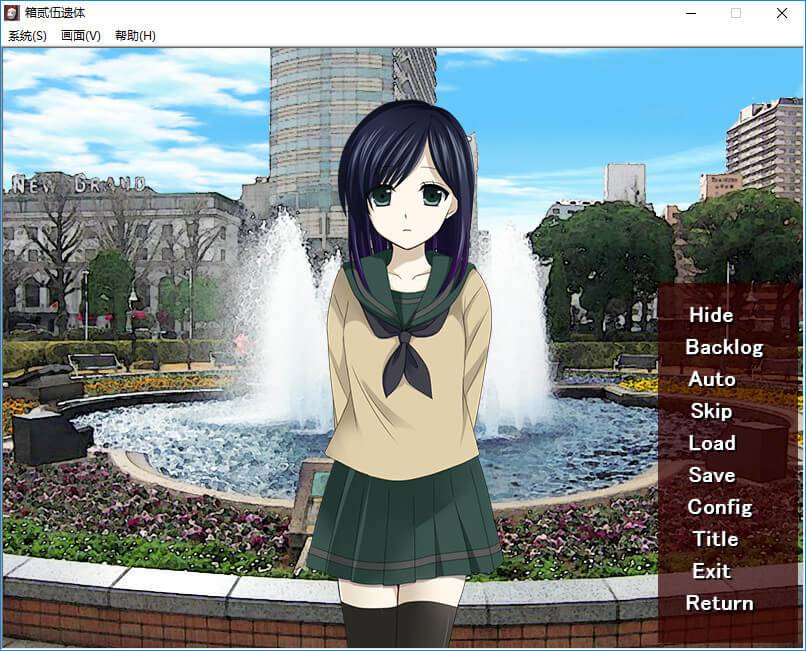806x651 pixels.
Task: Open the 系統(S) menu
Action: 27,36
